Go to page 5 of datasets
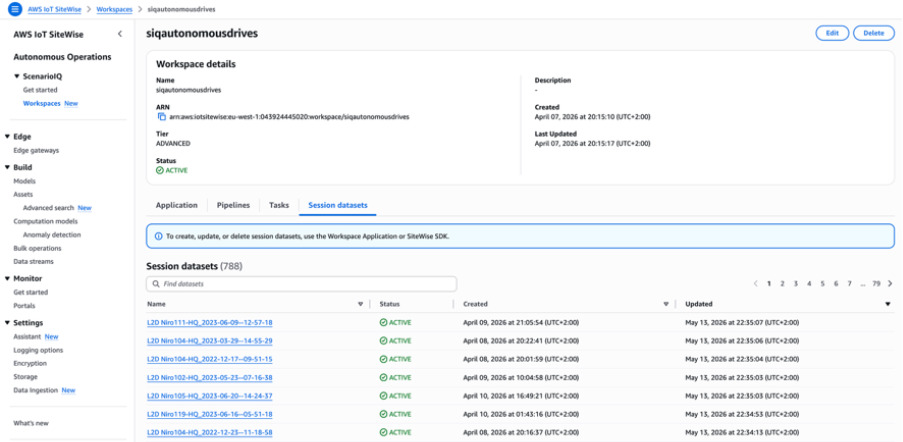 click(822, 284)
